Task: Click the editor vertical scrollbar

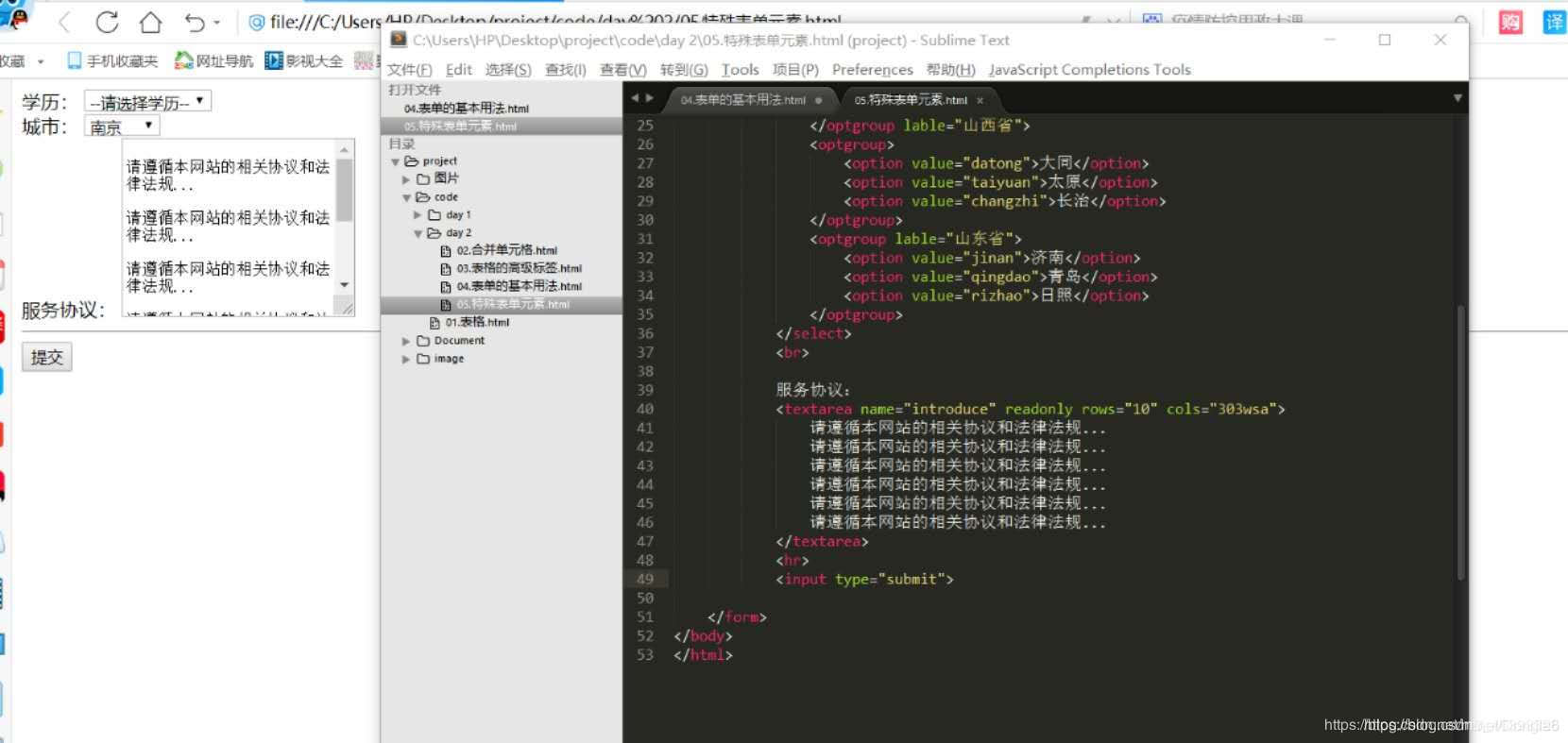Action: click(x=1460, y=441)
